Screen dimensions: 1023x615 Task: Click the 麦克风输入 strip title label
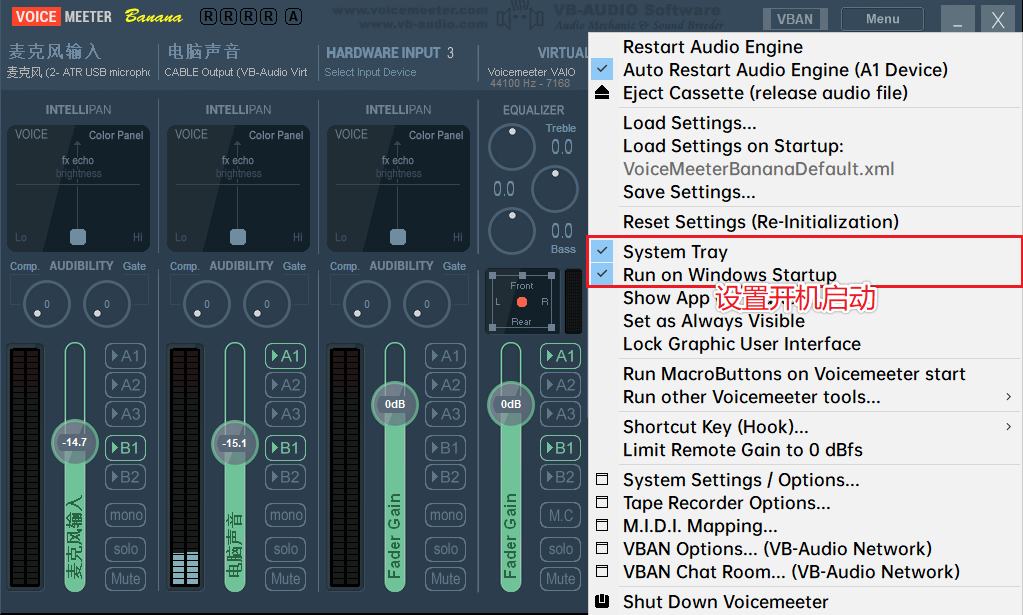[54, 51]
